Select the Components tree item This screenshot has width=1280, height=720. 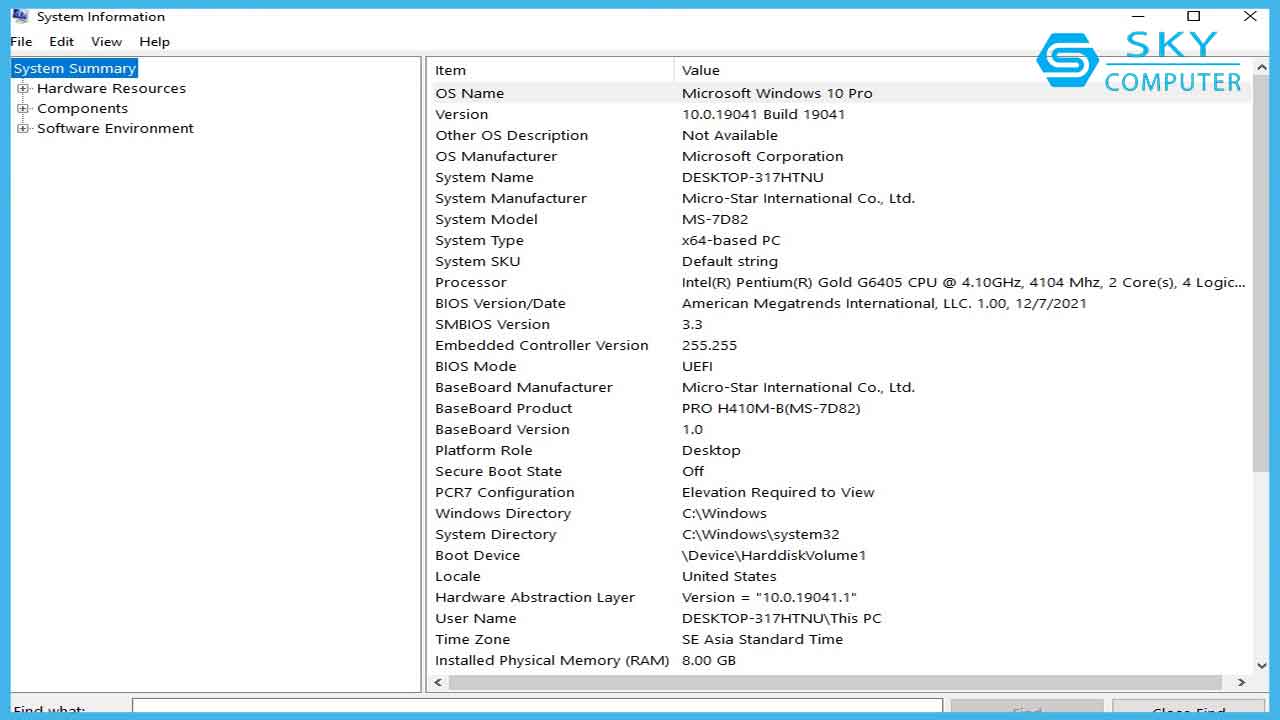point(82,108)
